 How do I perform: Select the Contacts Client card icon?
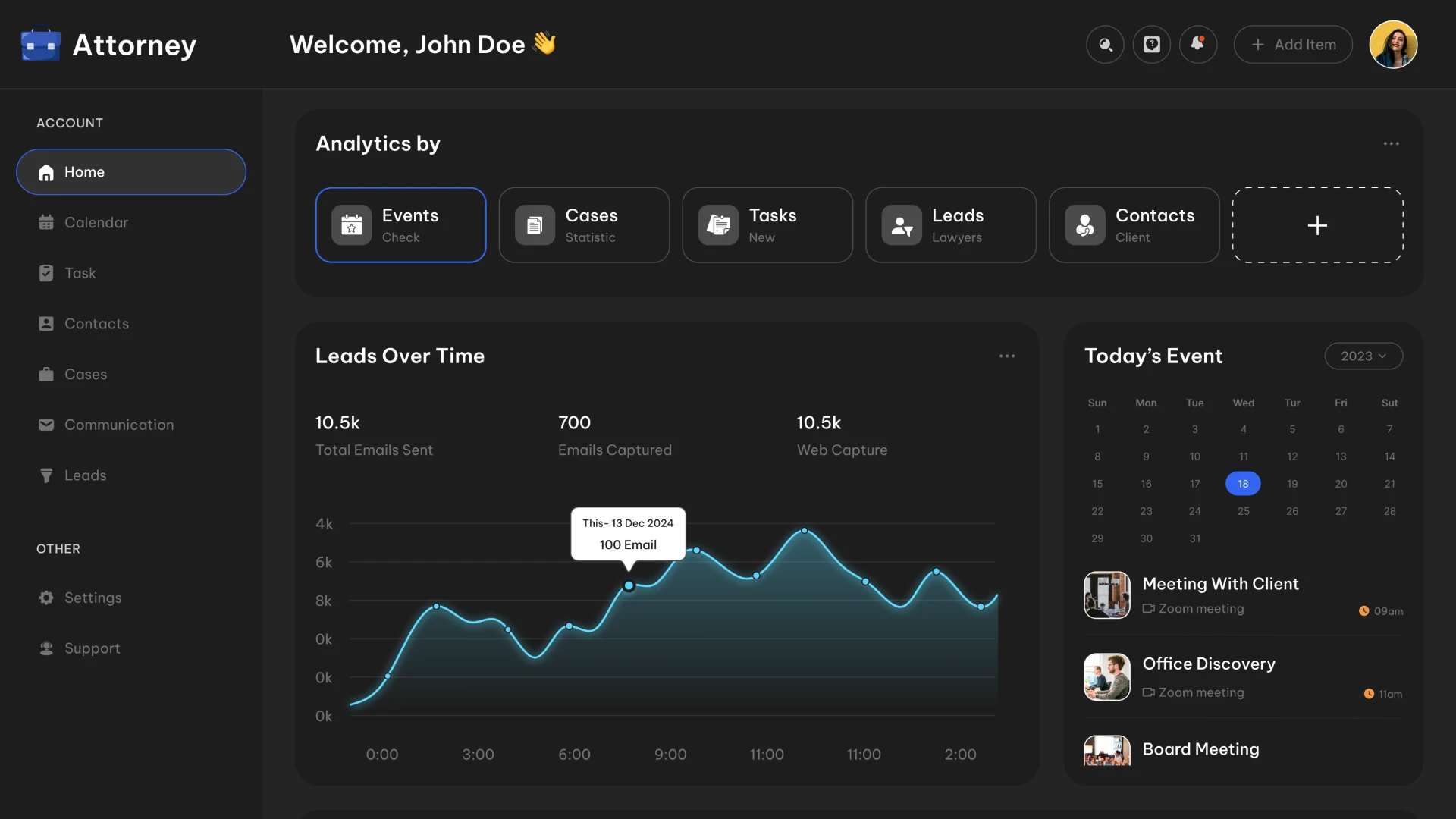(1085, 224)
